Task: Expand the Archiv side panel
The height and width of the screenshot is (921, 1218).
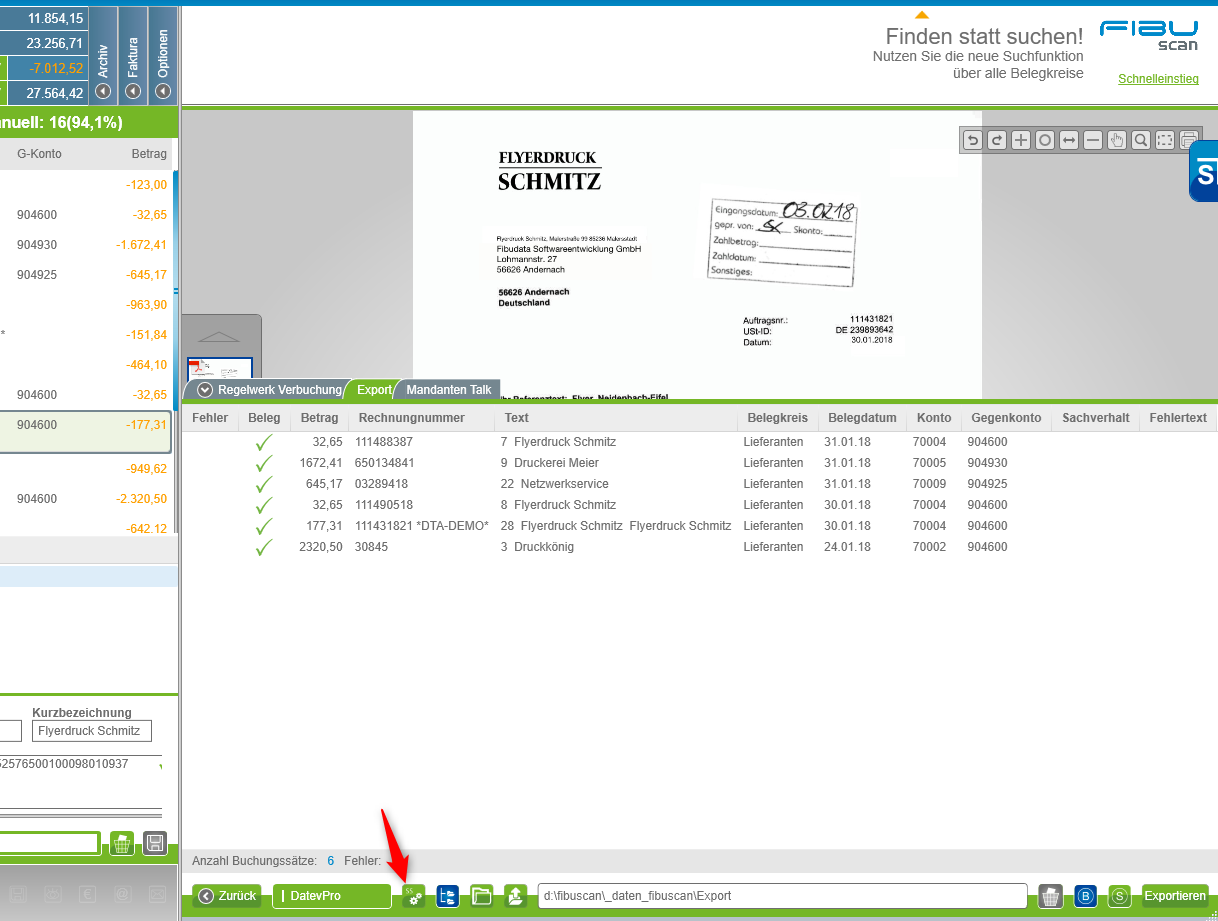Action: 103,91
